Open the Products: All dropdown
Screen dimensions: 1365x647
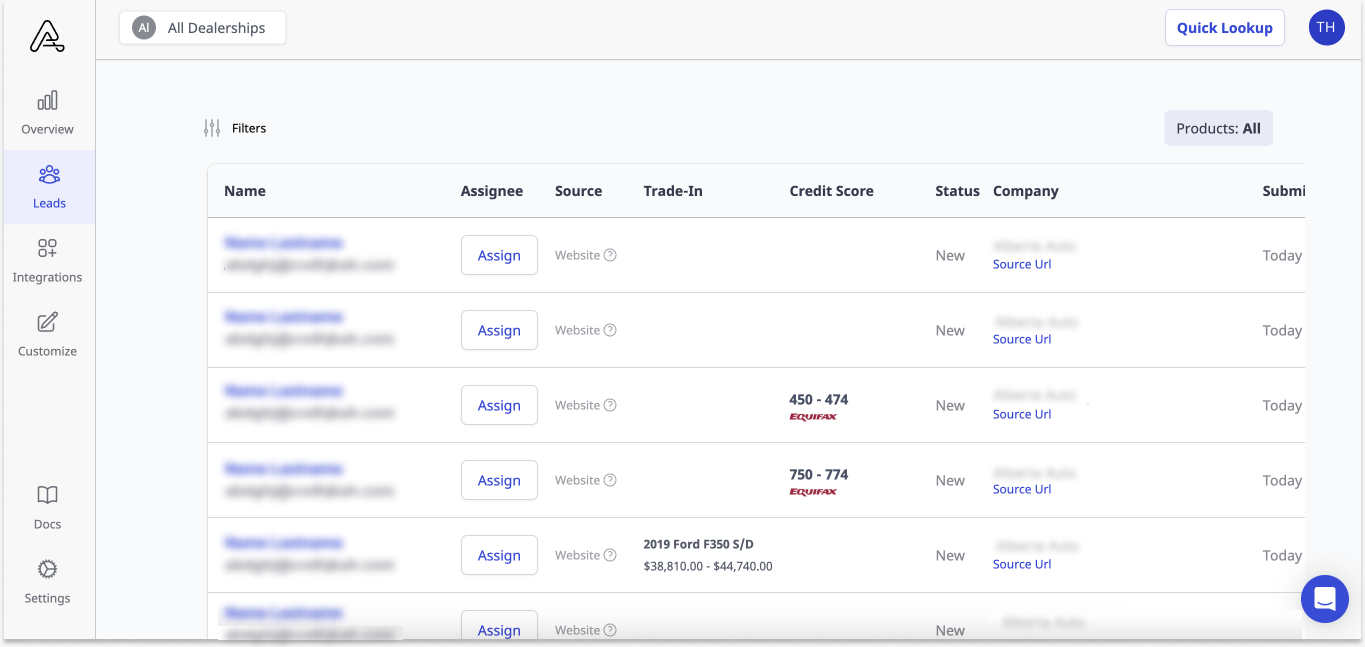(1217, 128)
